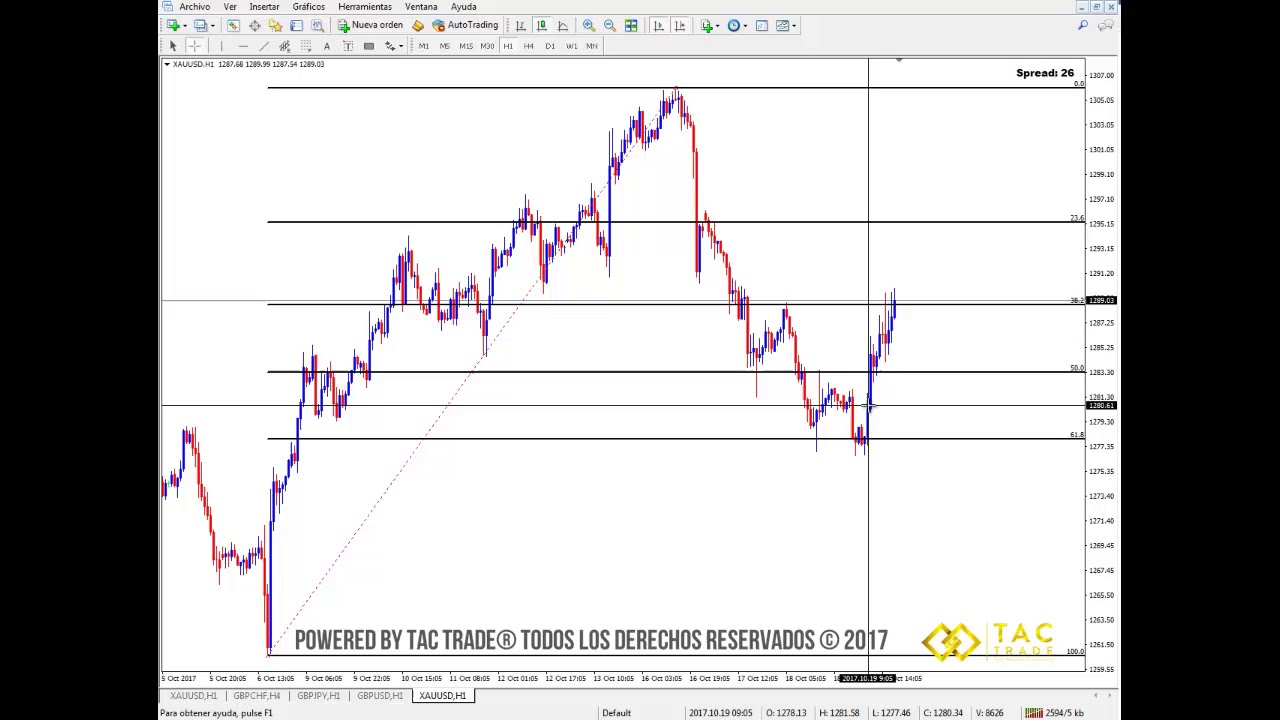
Task: Open the Herramientas menu
Action: tap(365, 6)
